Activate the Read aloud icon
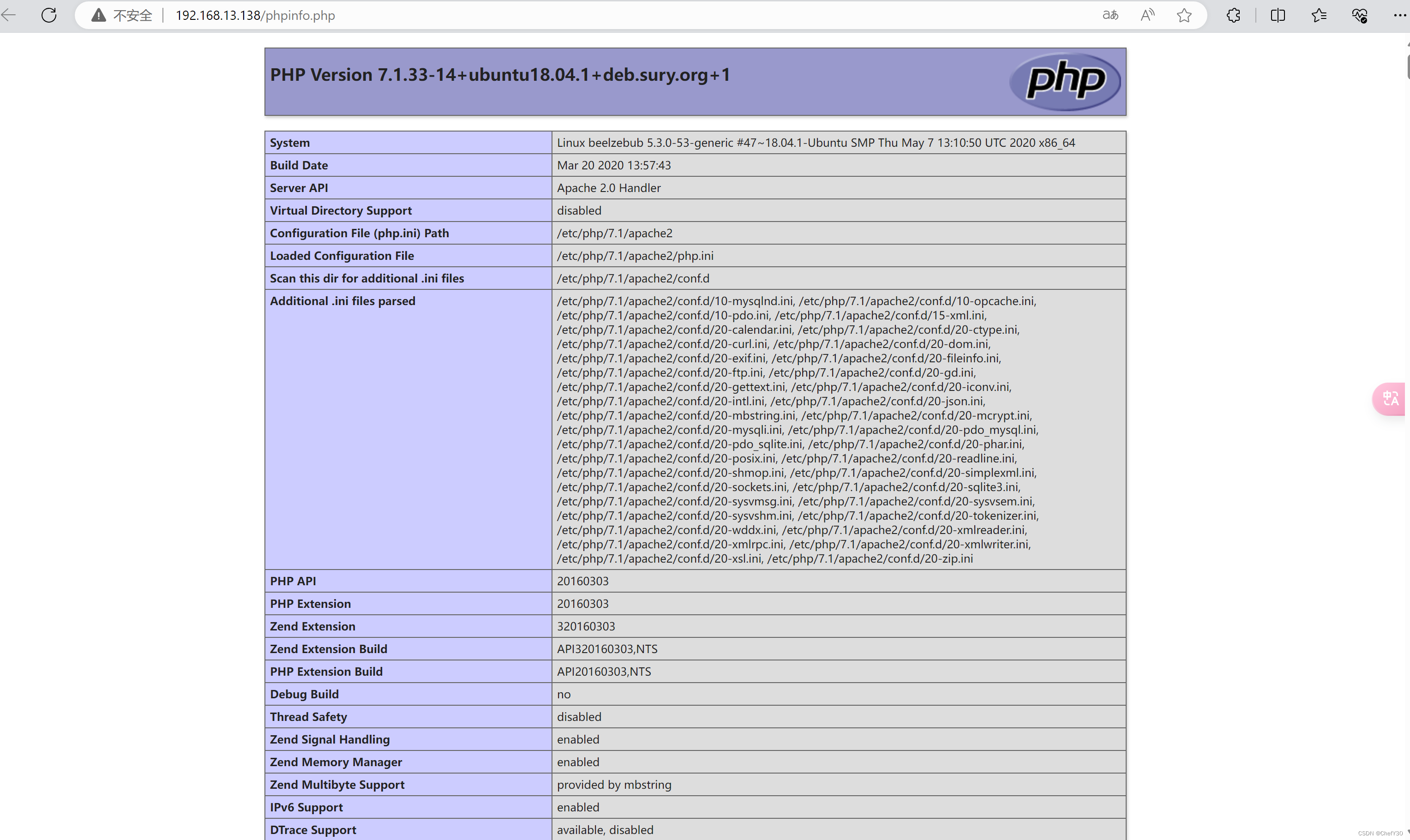 coord(1147,15)
